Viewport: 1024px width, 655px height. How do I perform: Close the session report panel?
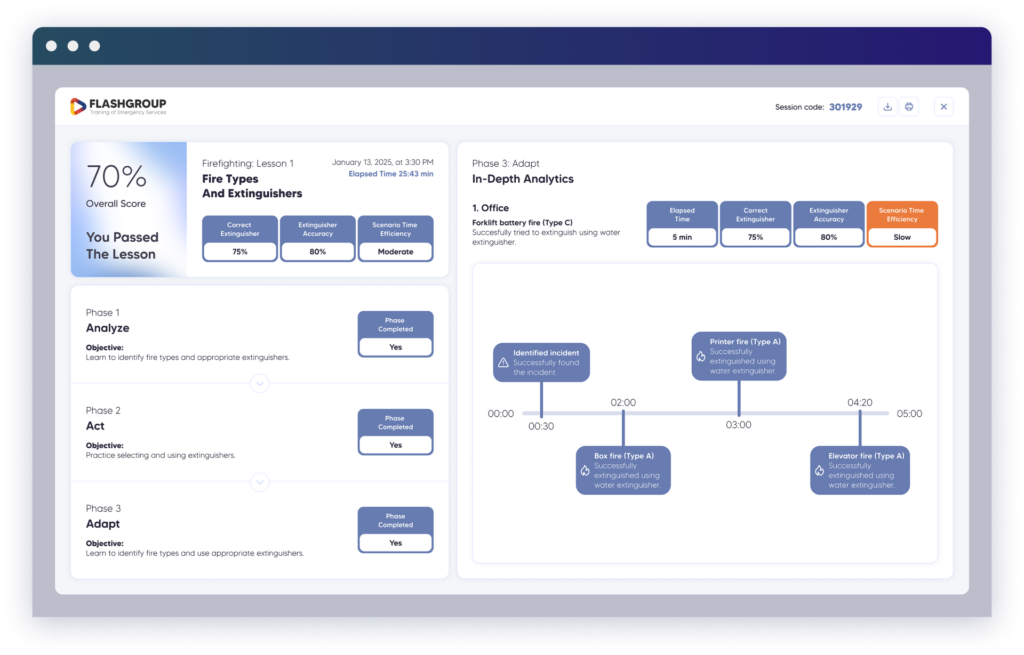(x=944, y=107)
